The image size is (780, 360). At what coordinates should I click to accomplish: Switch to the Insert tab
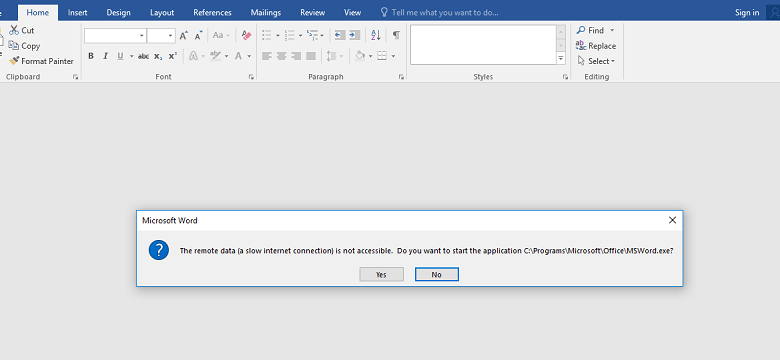point(77,12)
